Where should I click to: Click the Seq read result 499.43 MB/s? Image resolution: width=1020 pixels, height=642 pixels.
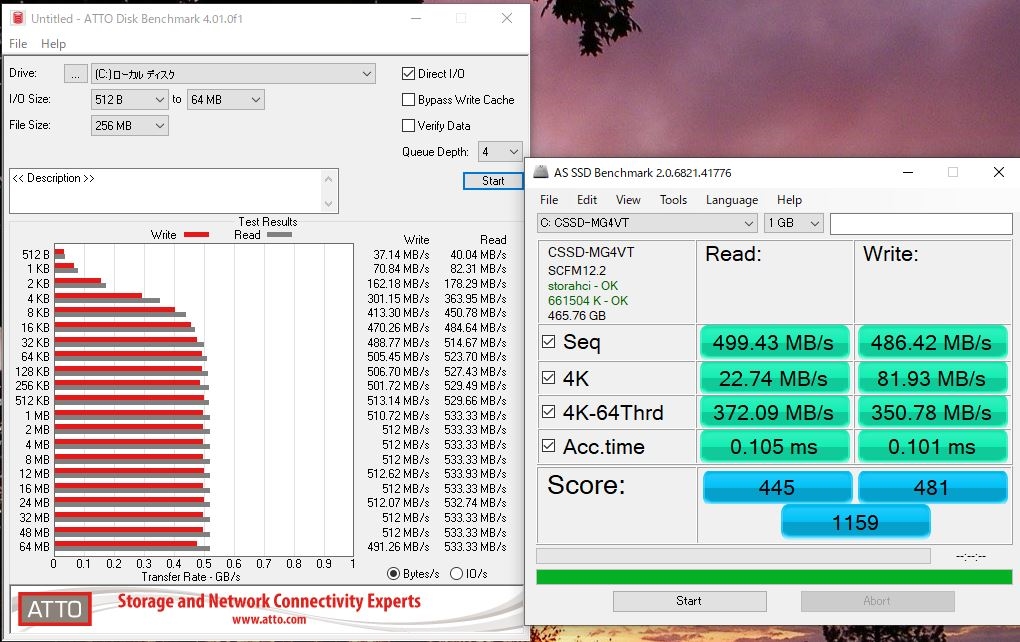pyautogui.click(x=774, y=343)
